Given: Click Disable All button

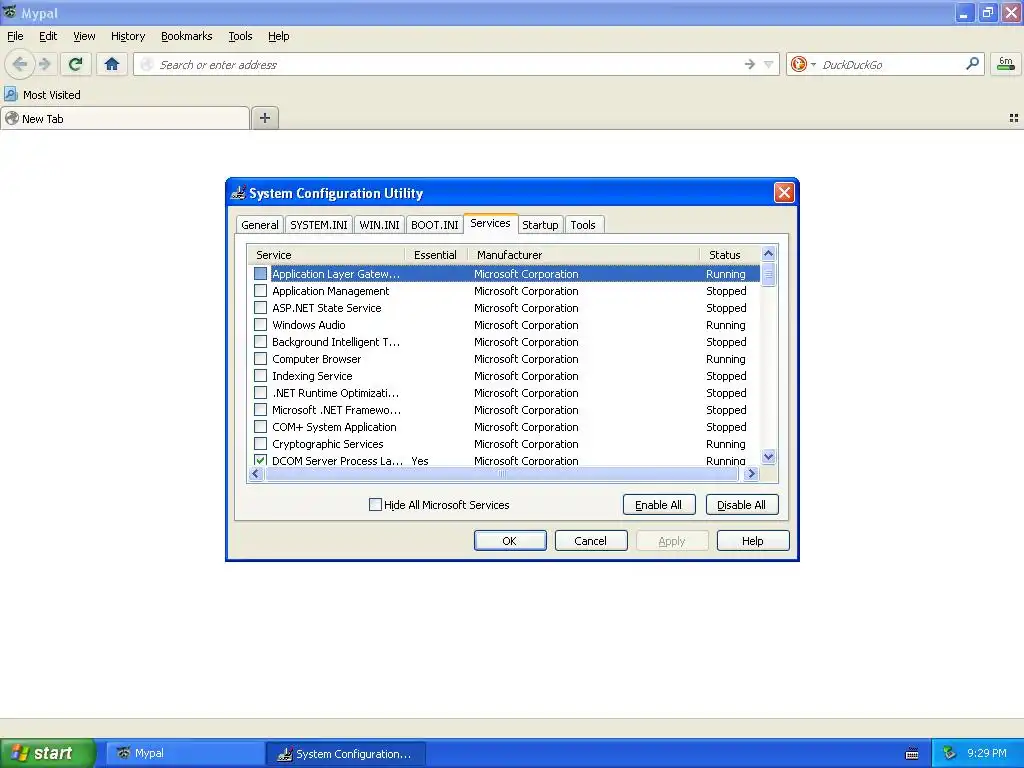Looking at the screenshot, I should [x=742, y=505].
